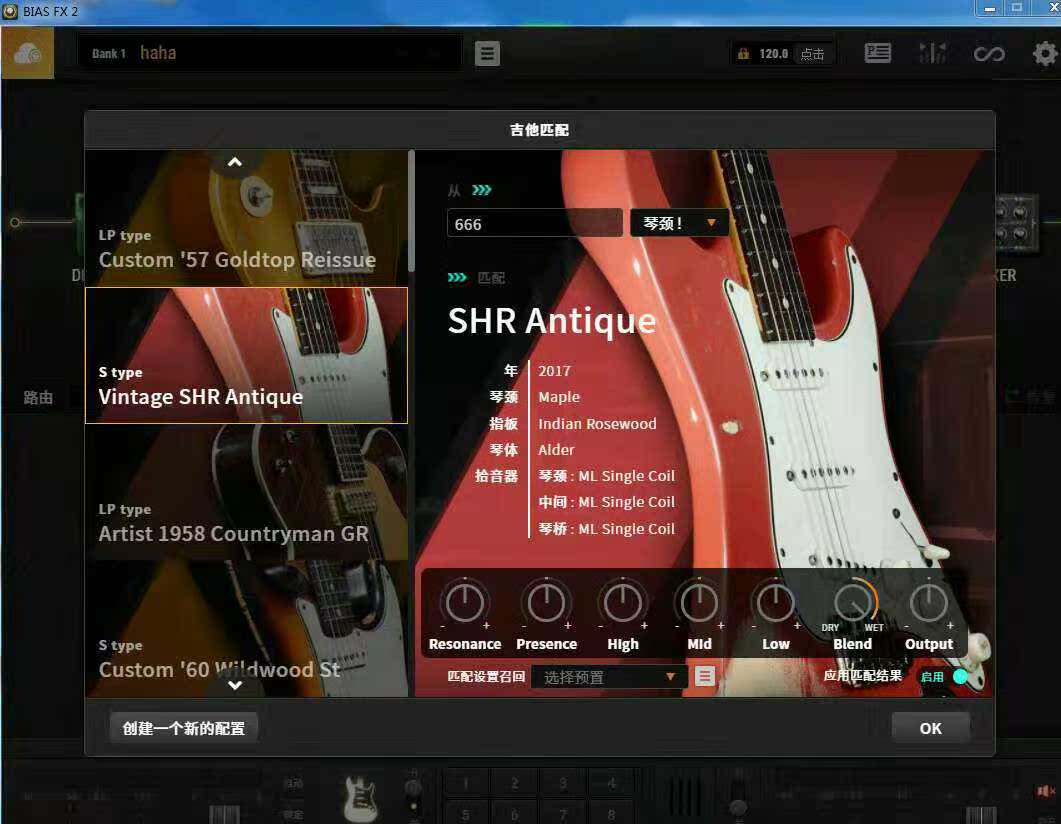Select scene slot 2 at bottom
The height and width of the screenshot is (824, 1061).
pyautogui.click(x=514, y=783)
